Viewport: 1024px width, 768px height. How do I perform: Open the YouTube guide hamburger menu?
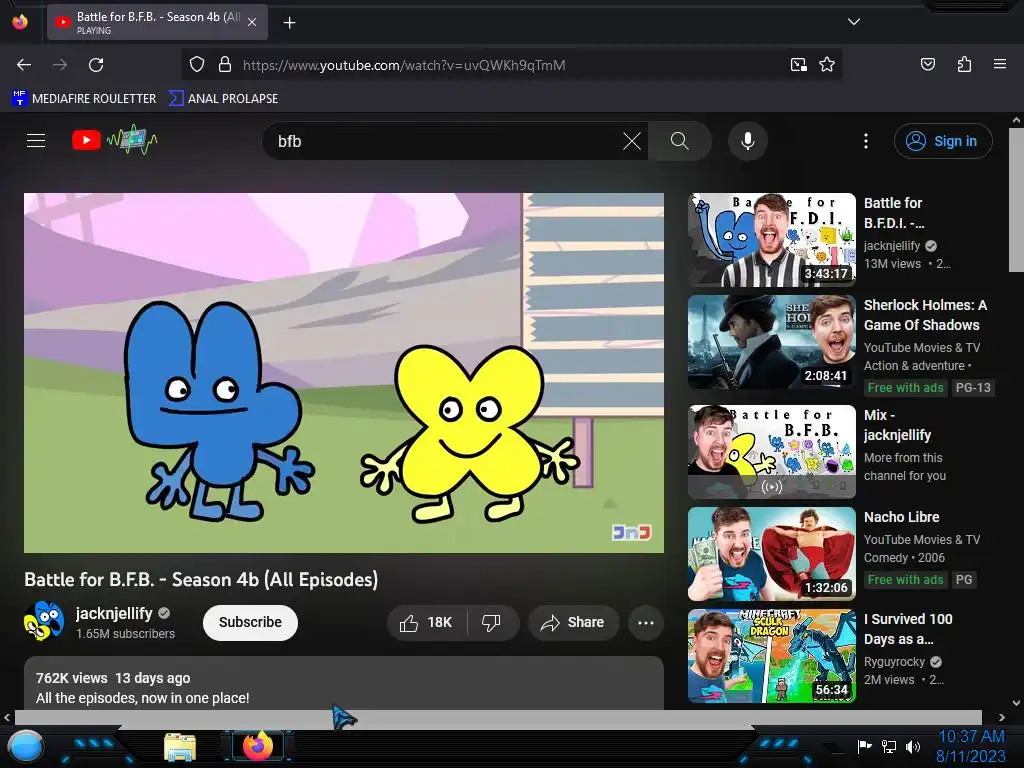[36, 140]
